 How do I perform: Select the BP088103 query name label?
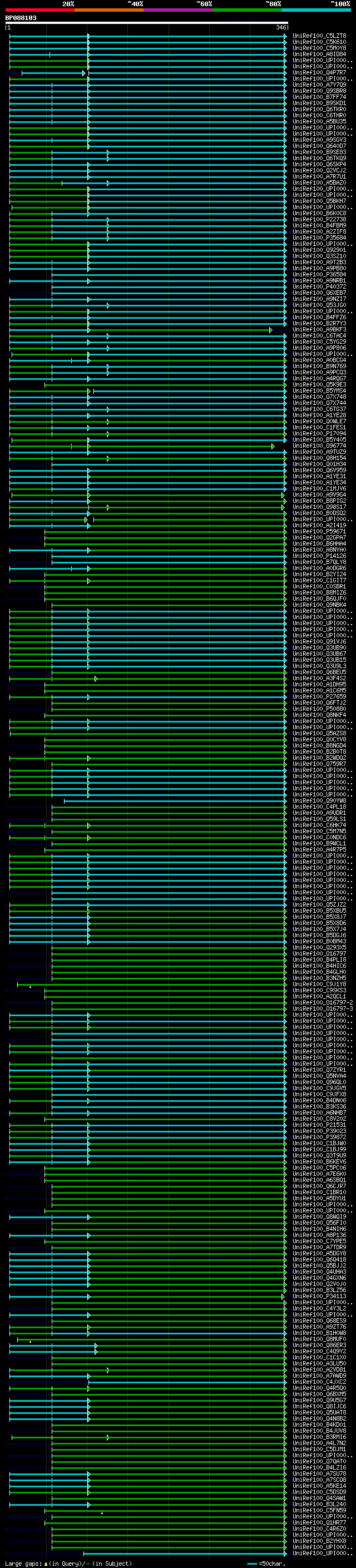point(21,18)
